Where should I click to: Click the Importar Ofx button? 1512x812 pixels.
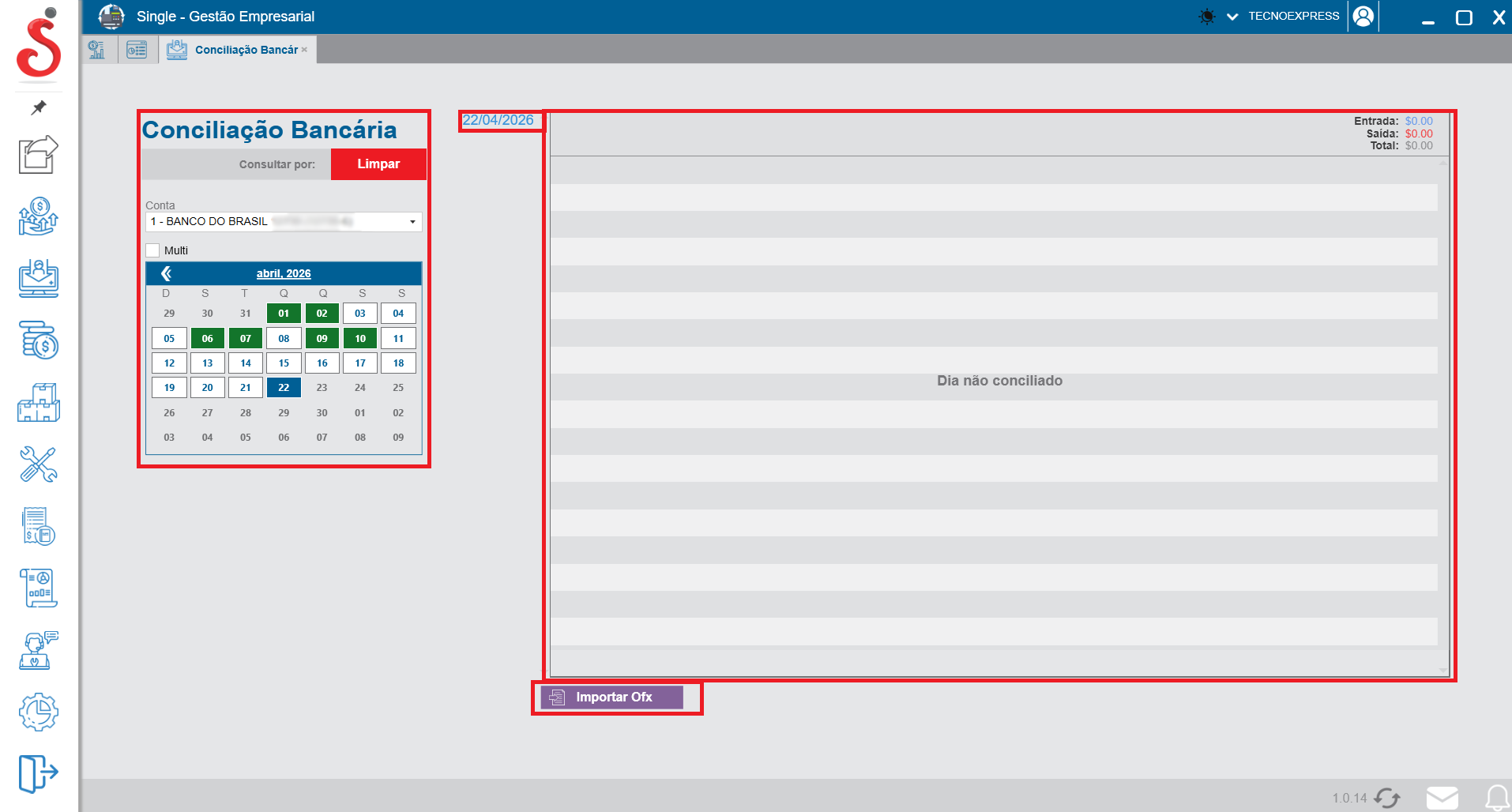[612, 697]
